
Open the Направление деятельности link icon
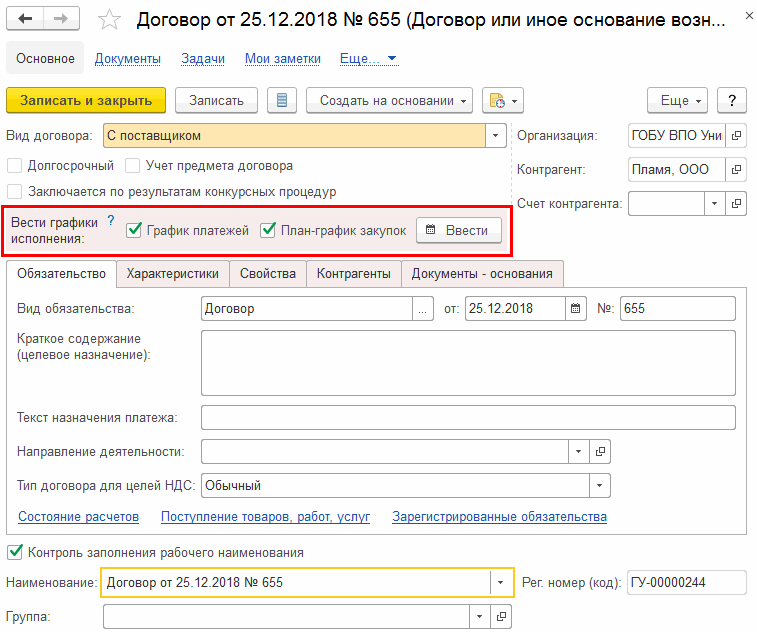pos(600,451)
